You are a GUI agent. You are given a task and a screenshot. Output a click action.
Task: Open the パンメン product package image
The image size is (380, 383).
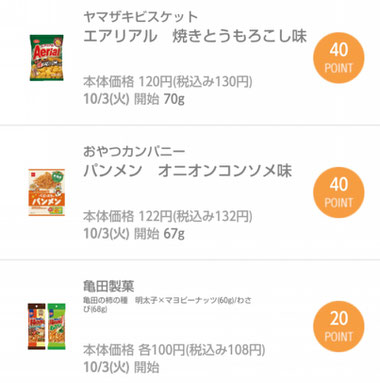(x=47, y=192)
